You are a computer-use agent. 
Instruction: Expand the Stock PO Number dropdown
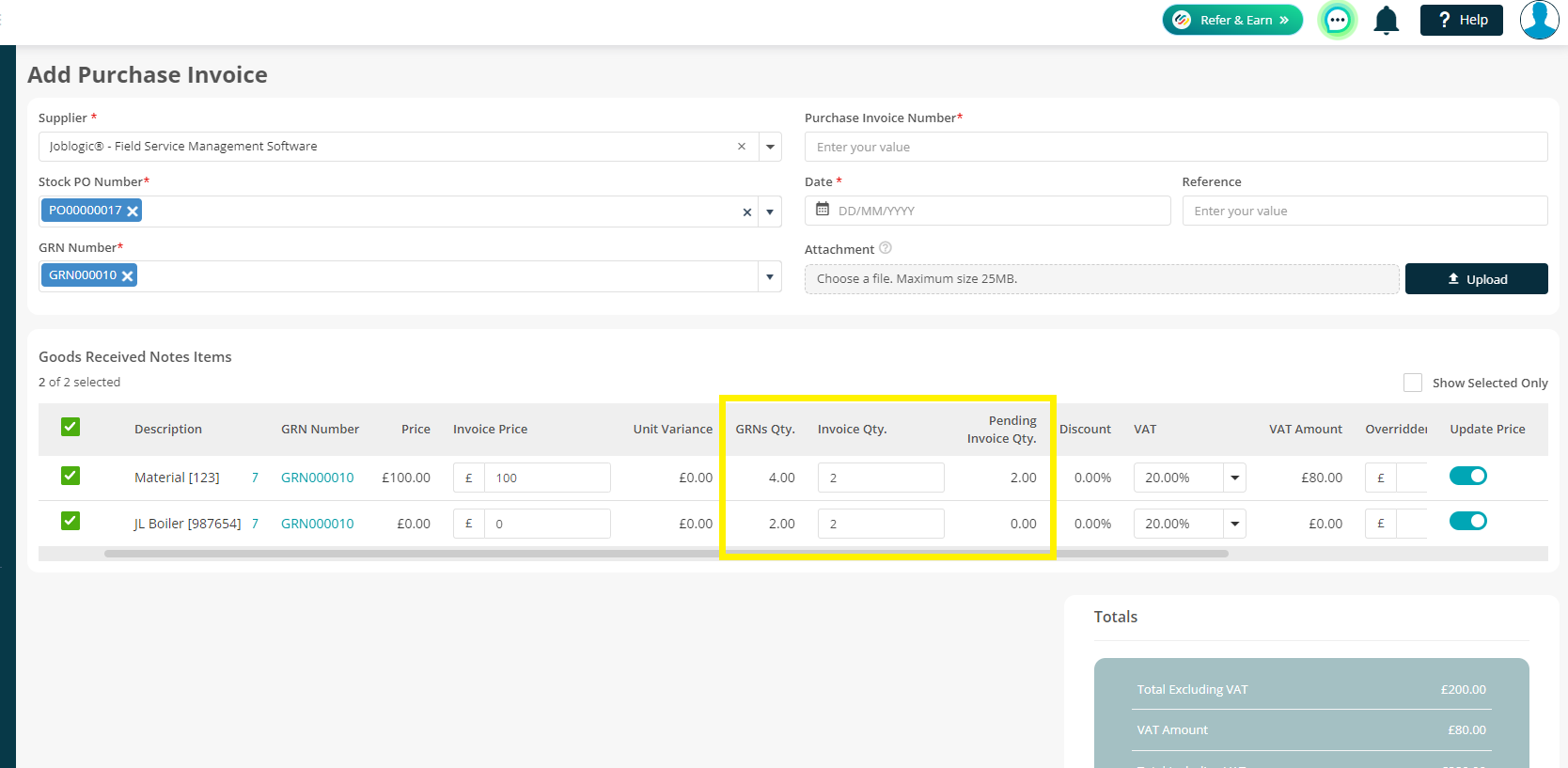click(x=770, y=212)
